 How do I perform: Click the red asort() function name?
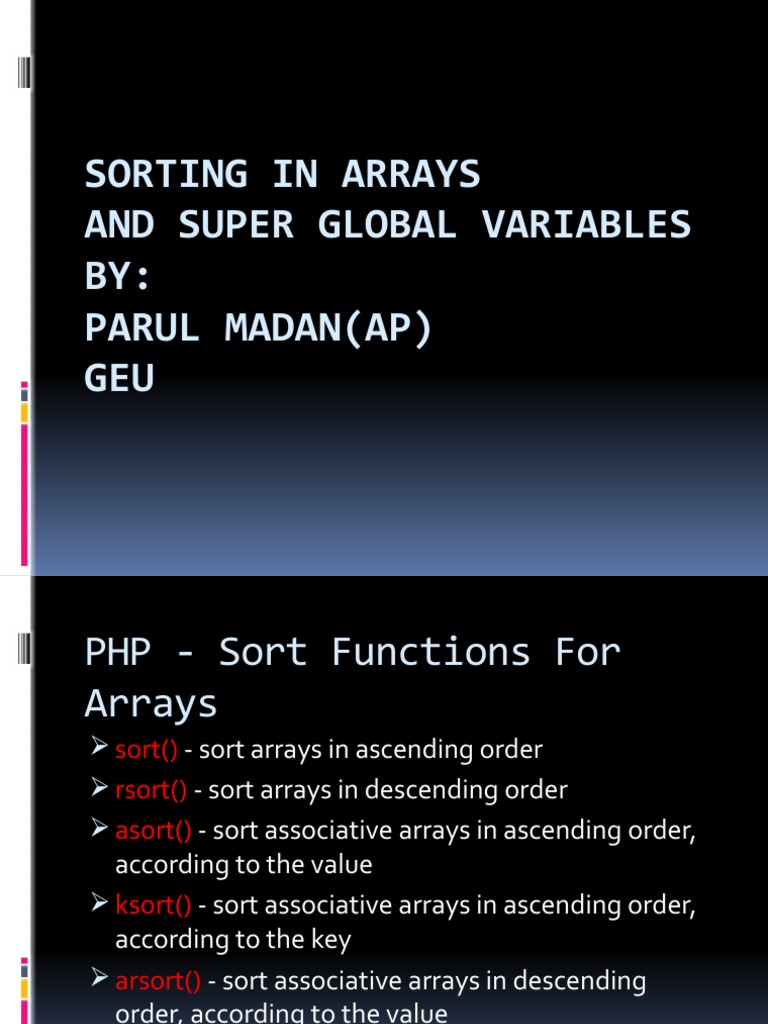[153, 830]
